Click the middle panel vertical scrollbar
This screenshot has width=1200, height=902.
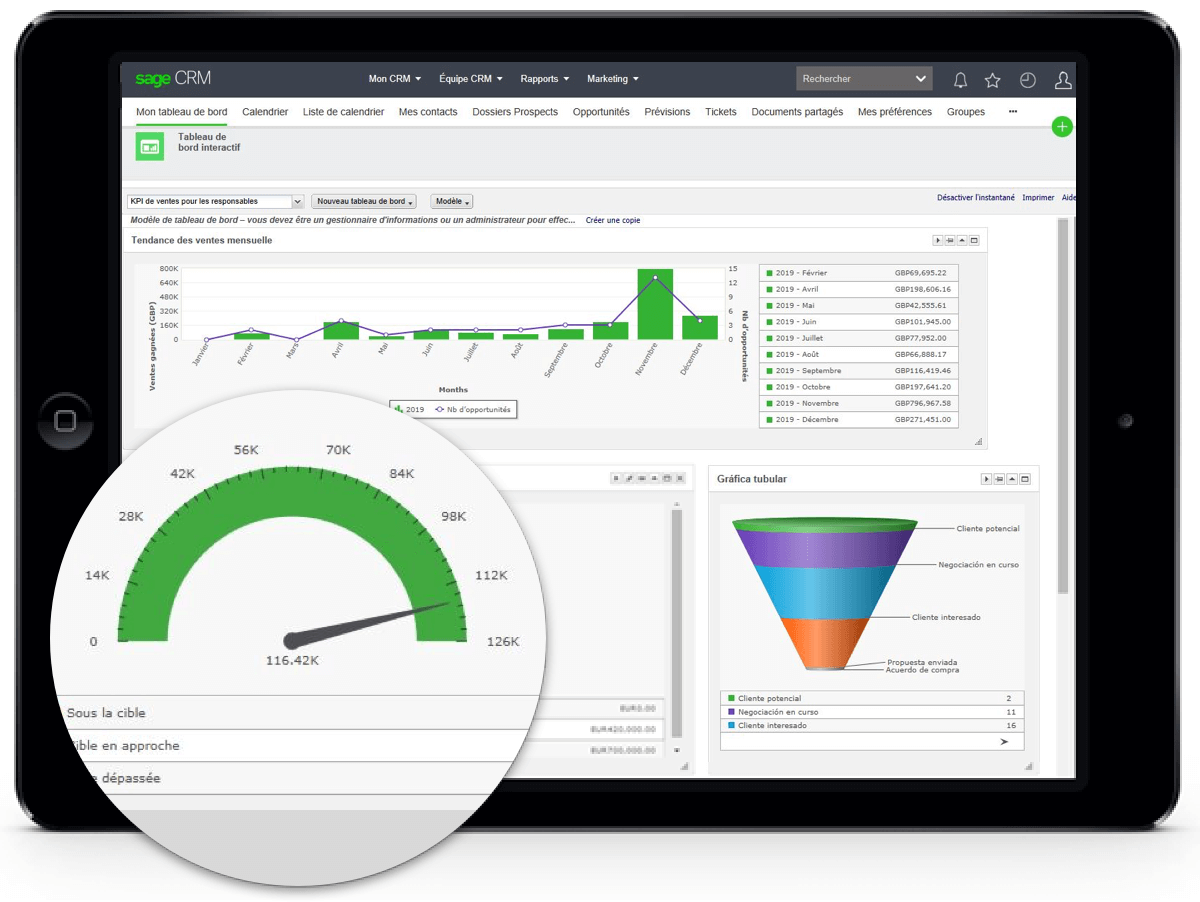[x=676, y=622]
